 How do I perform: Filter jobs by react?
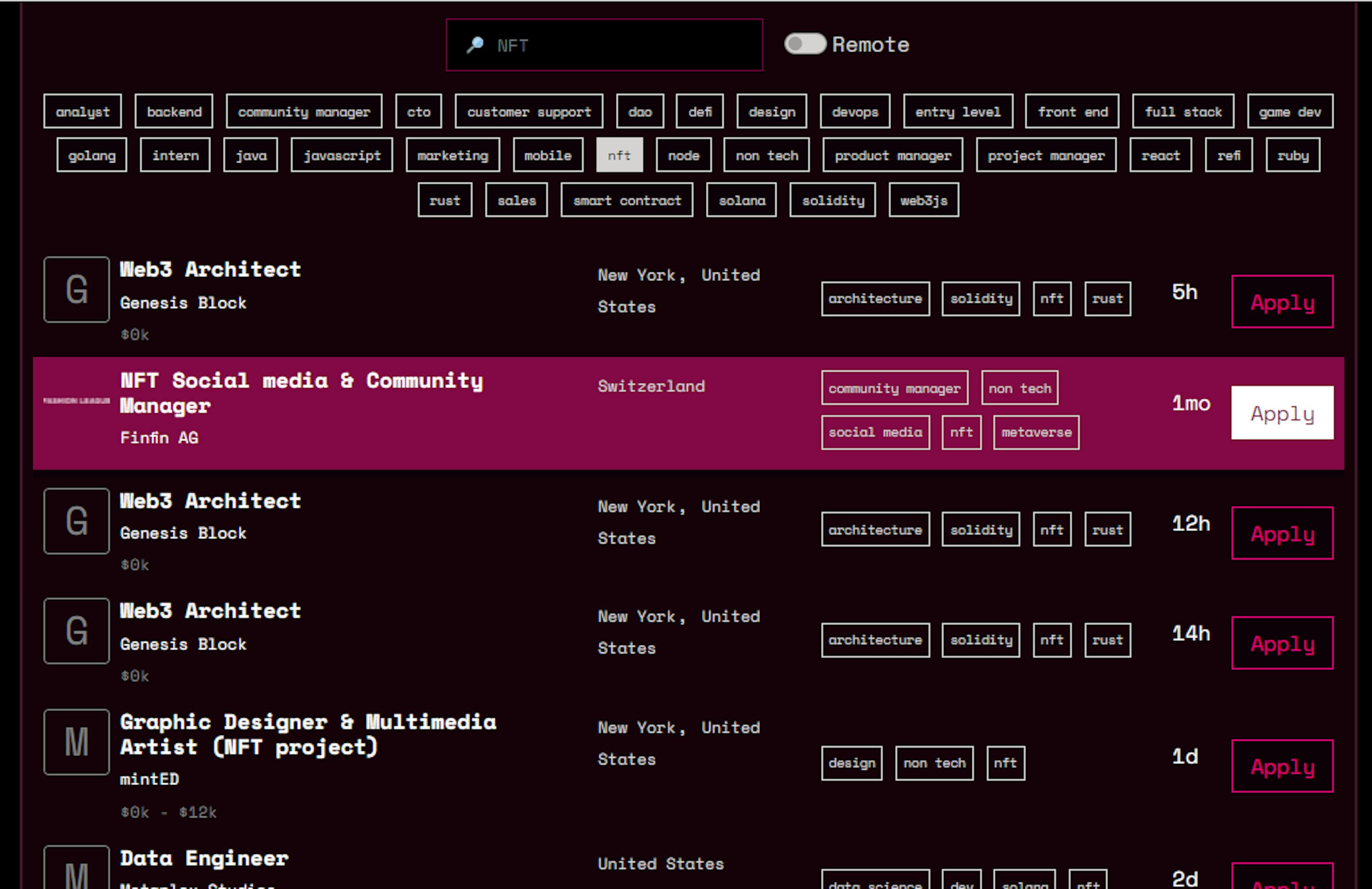(x=1160, y=155)
